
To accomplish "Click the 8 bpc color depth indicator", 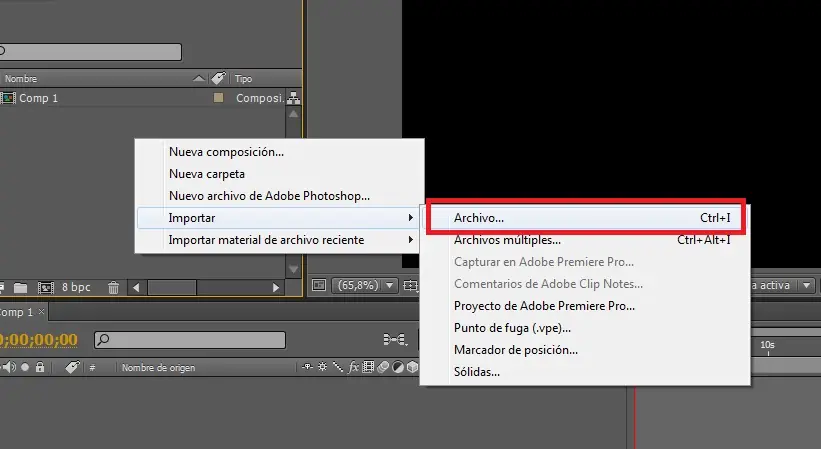I will (x=76, y=287).
